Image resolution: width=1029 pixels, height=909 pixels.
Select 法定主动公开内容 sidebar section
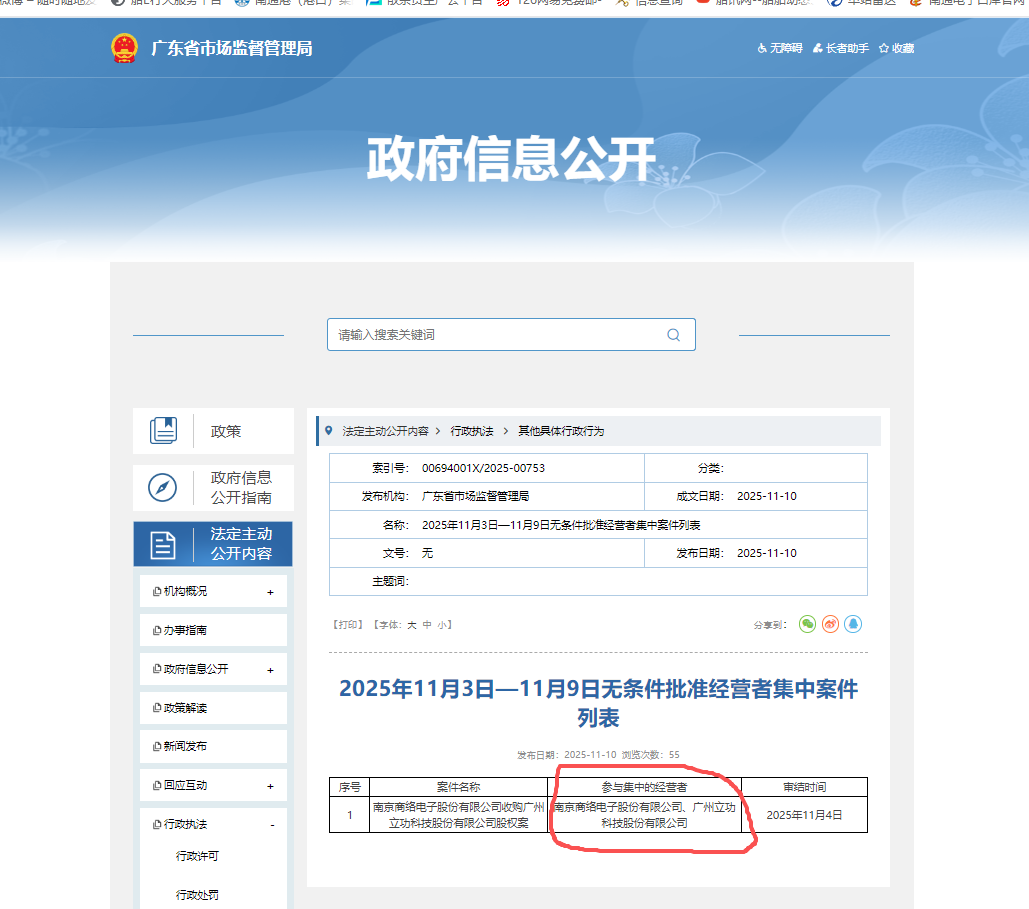pyautogui.click(x=213, y=544)
